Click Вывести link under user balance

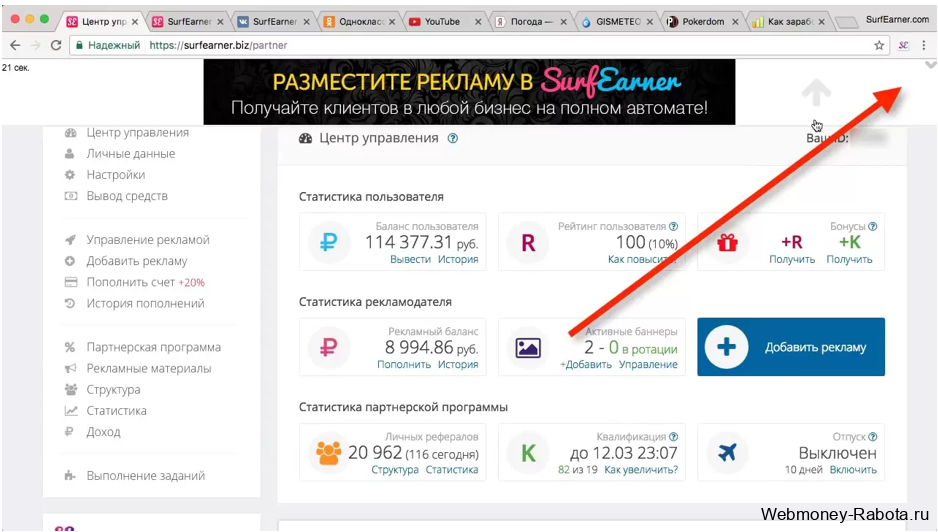pyautogui.click(x=410, y=259)
